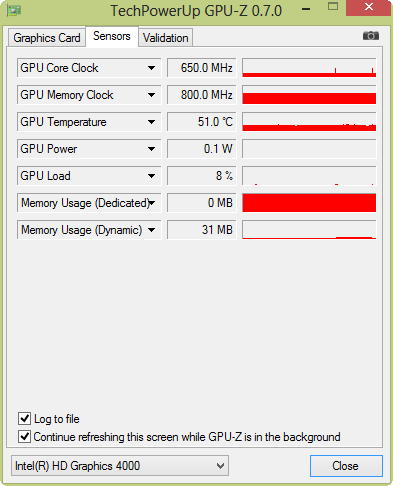Maximize the GPU-Z window
The width and height of the screenshot is (393, 486).
pos(333,6)
